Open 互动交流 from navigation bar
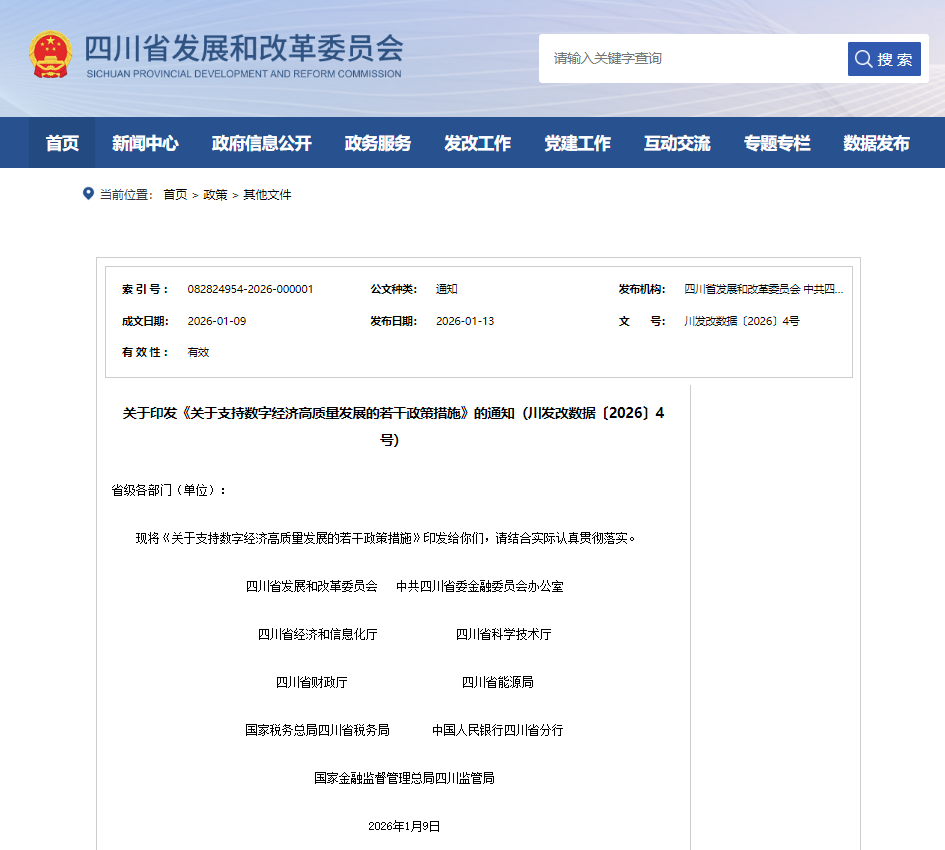This screenshot has width=945, height=850. pos(677,143)
